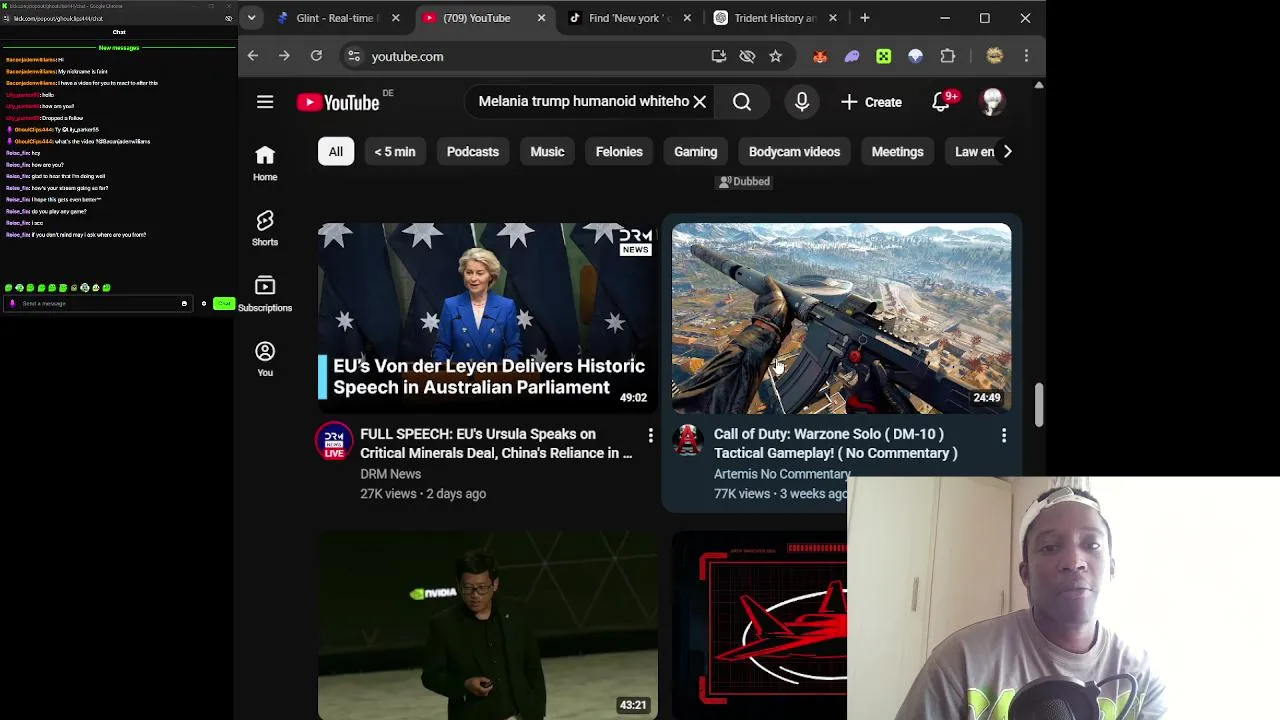Screen dimensions: 1280x720
Task: Open the crossed-eye tracking protection icon
Action: click(x=747, y=56)
